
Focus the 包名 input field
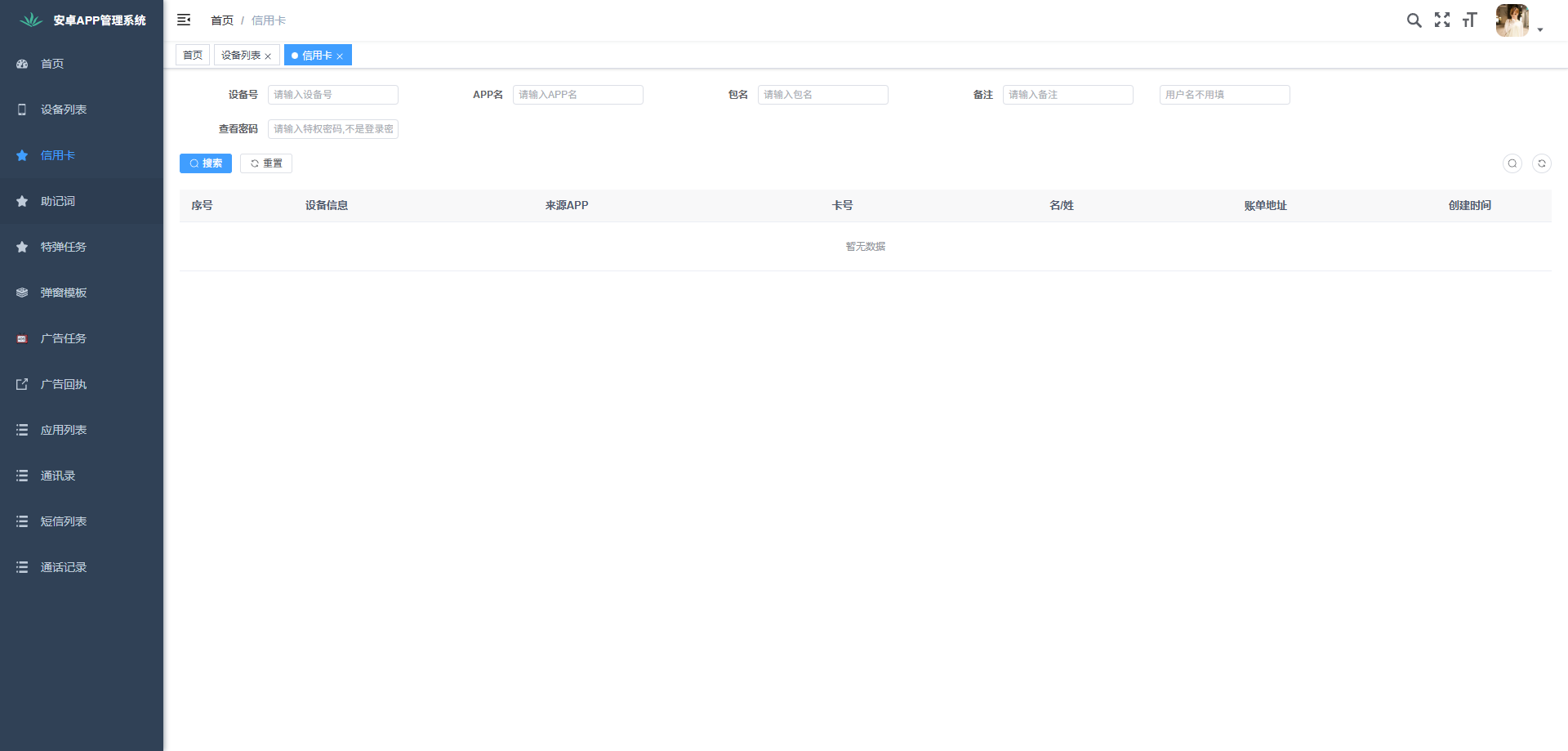point(823,95)
